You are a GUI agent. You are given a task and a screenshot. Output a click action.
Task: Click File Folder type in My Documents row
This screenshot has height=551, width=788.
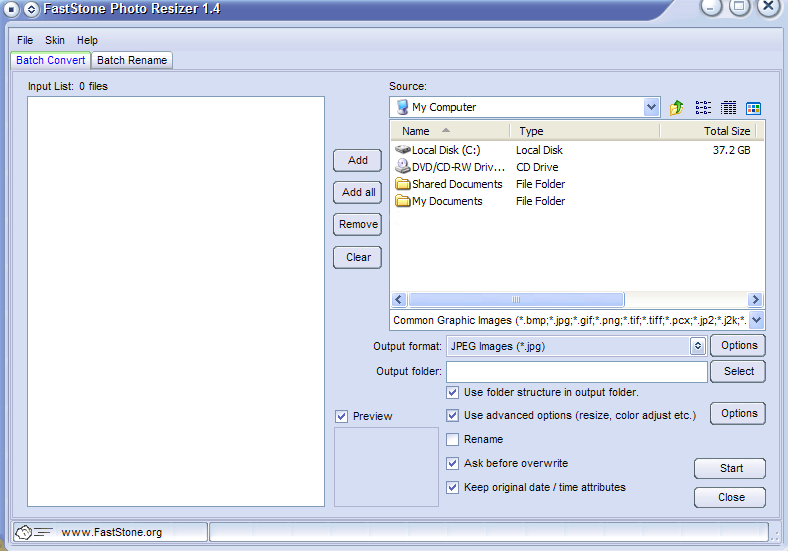(540, 201)
